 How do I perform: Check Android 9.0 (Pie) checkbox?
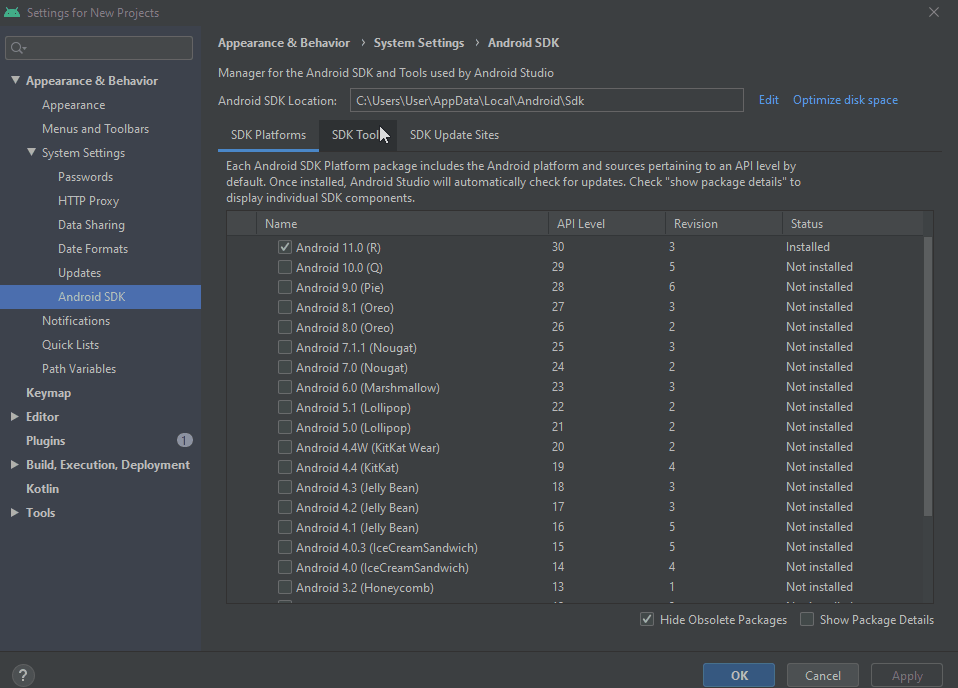(x=285, y=287)
